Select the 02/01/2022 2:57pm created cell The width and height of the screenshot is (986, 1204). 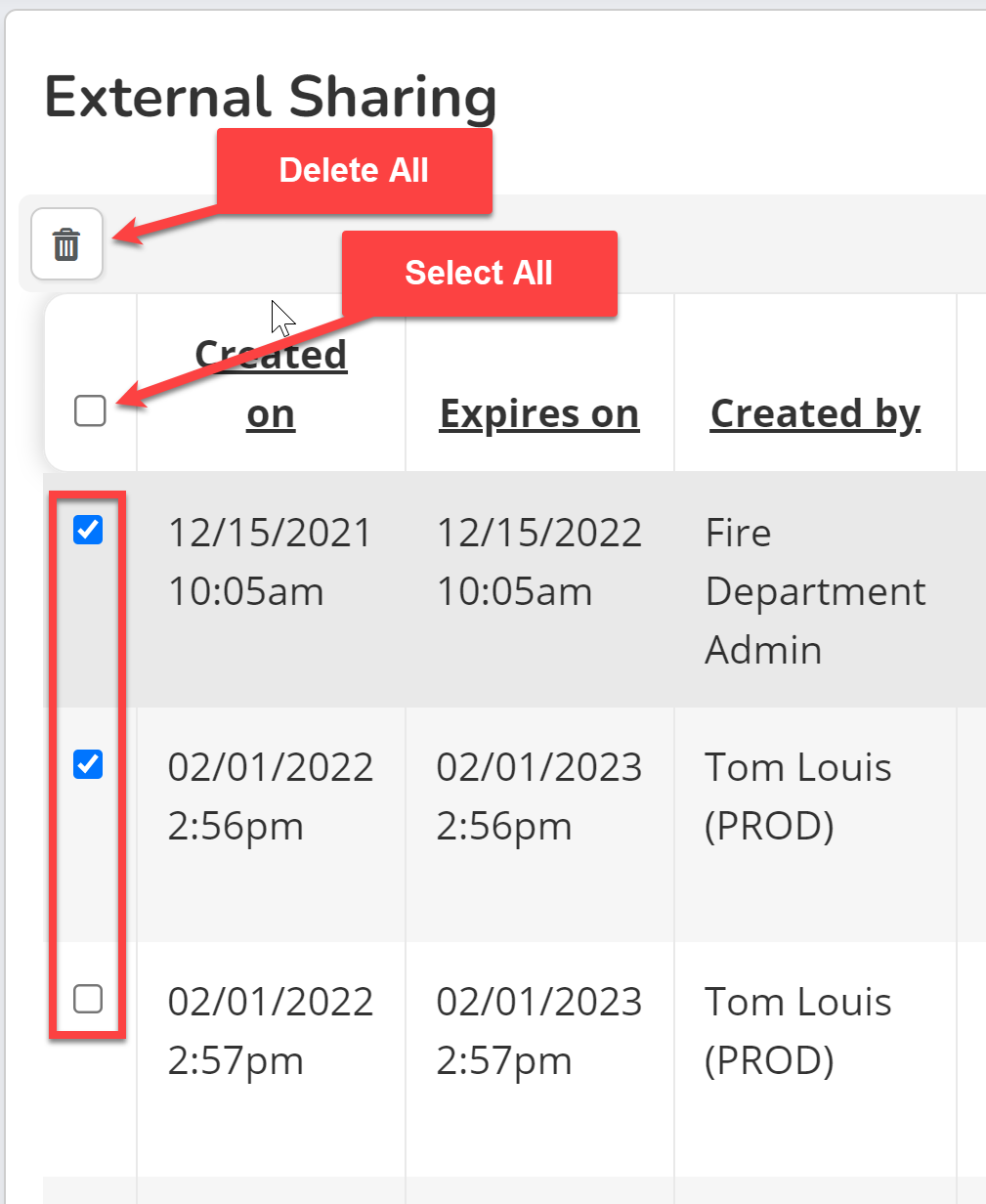pos(270,1031)
